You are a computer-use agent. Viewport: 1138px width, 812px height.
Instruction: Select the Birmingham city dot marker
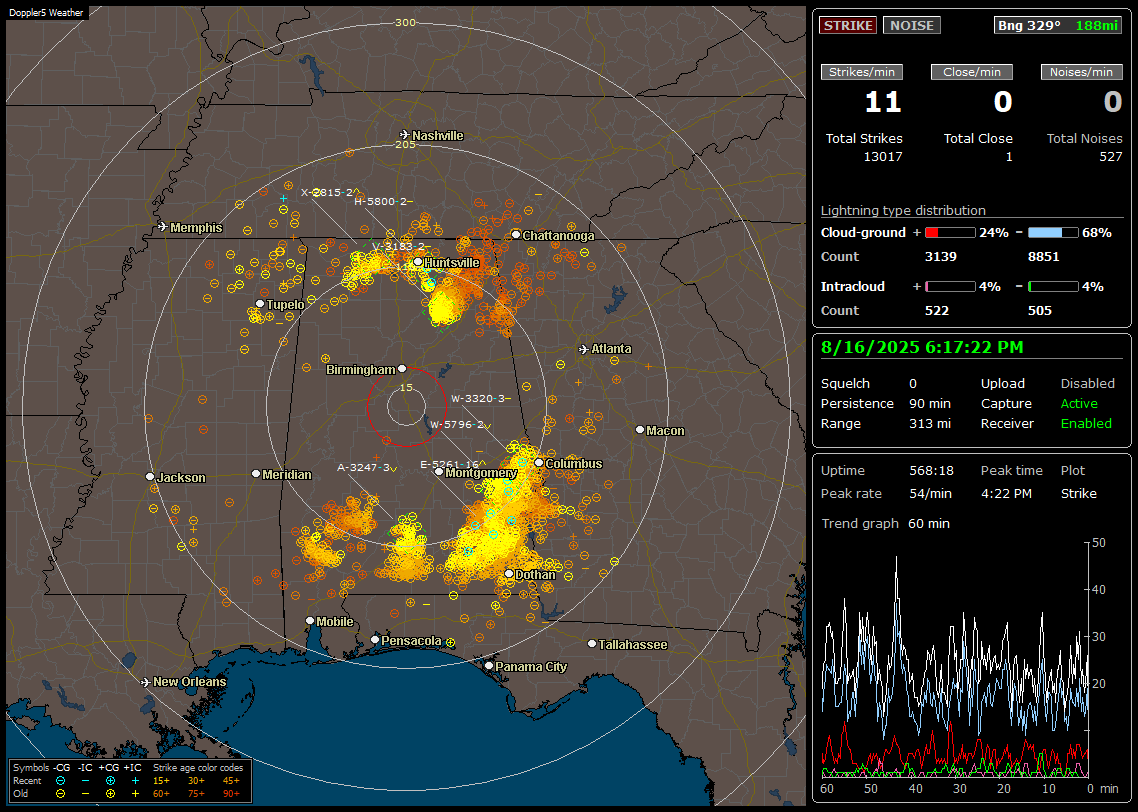pos(402,369)
